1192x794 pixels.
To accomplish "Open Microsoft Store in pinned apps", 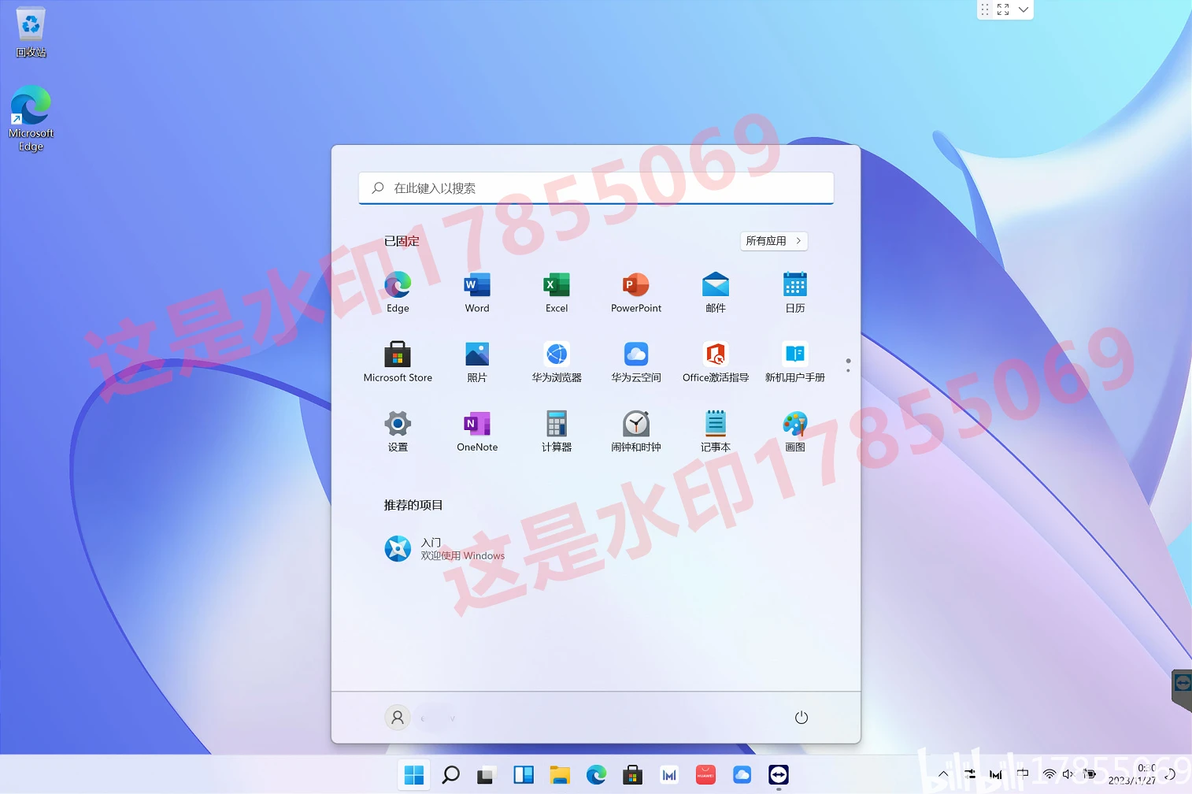I will pyautogui.click(x=398, y=362).
